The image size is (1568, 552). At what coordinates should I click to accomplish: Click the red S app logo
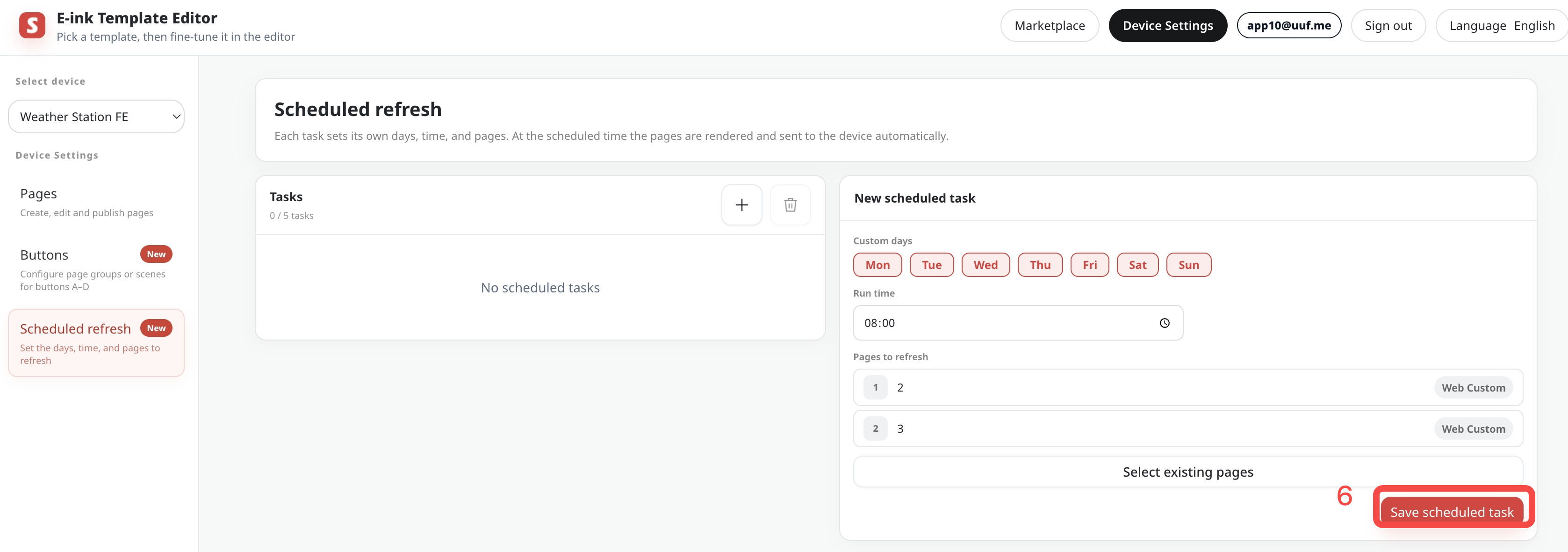[32, 26]
